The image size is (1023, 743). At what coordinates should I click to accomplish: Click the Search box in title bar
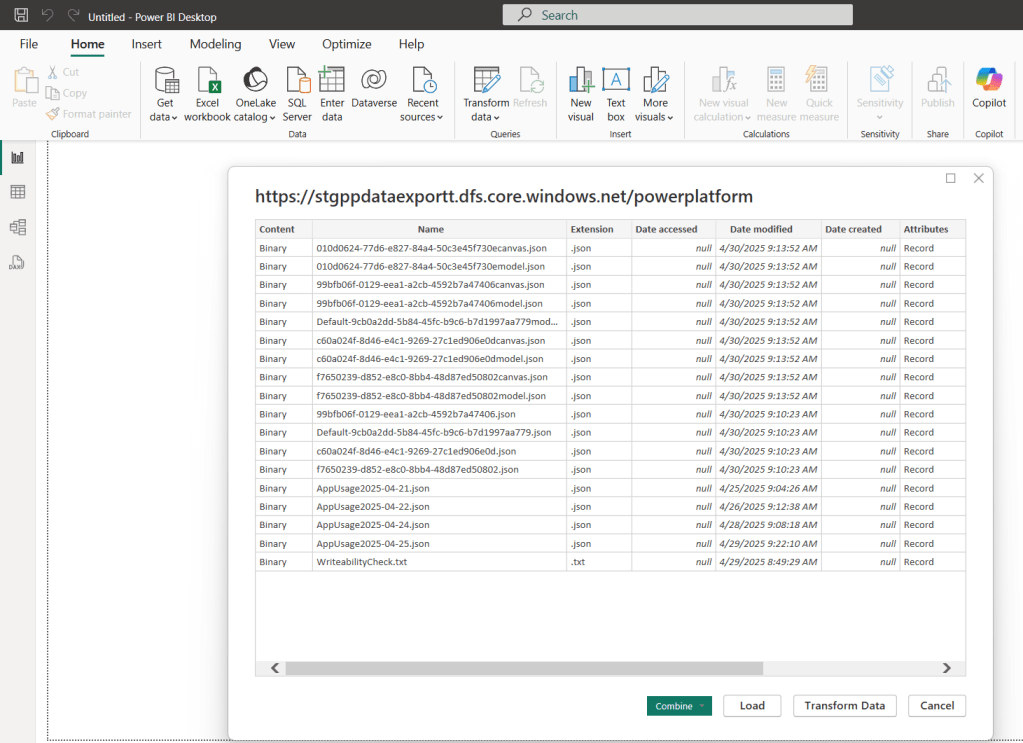click(678, 15)
